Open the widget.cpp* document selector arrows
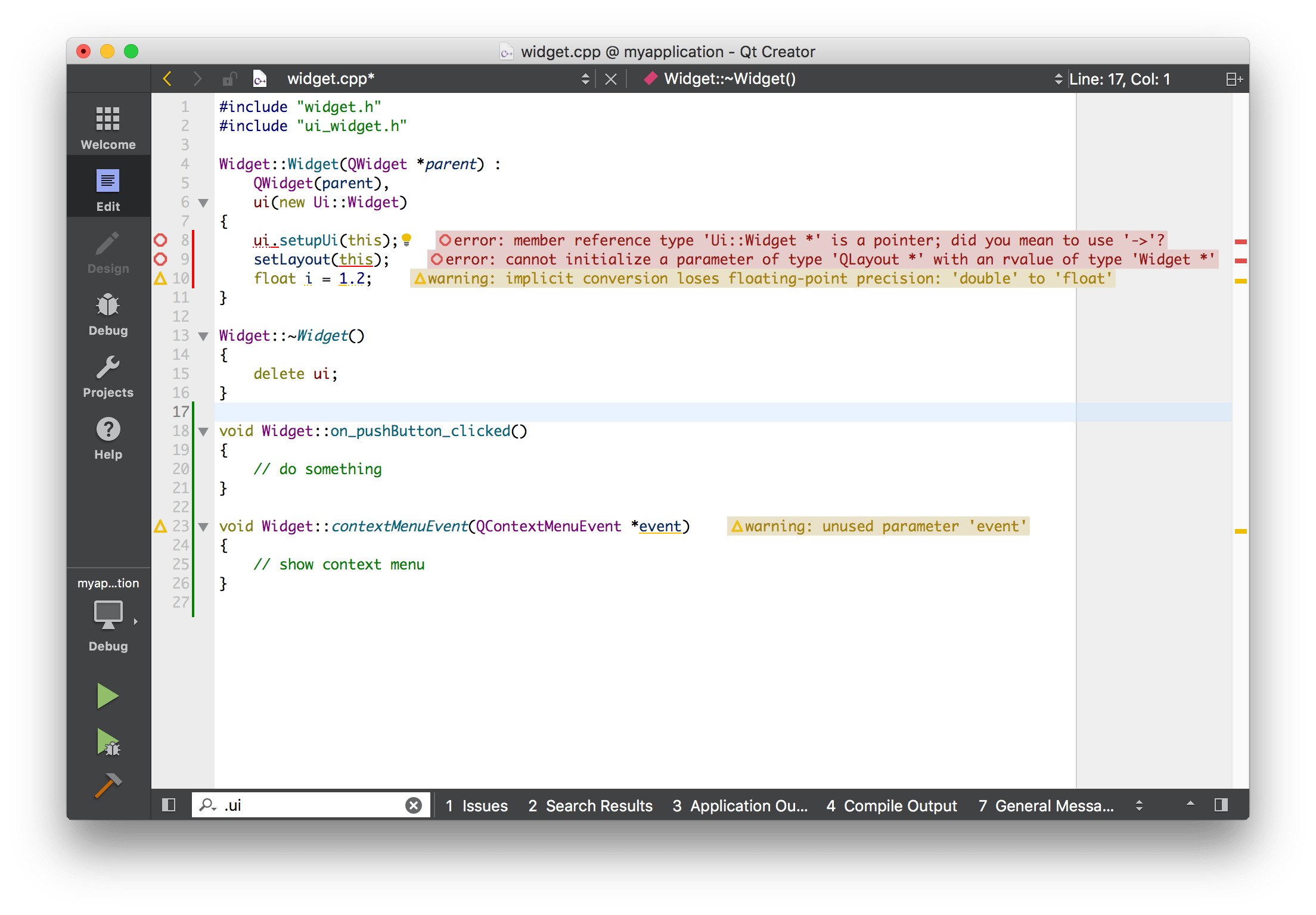 point(585,79)
